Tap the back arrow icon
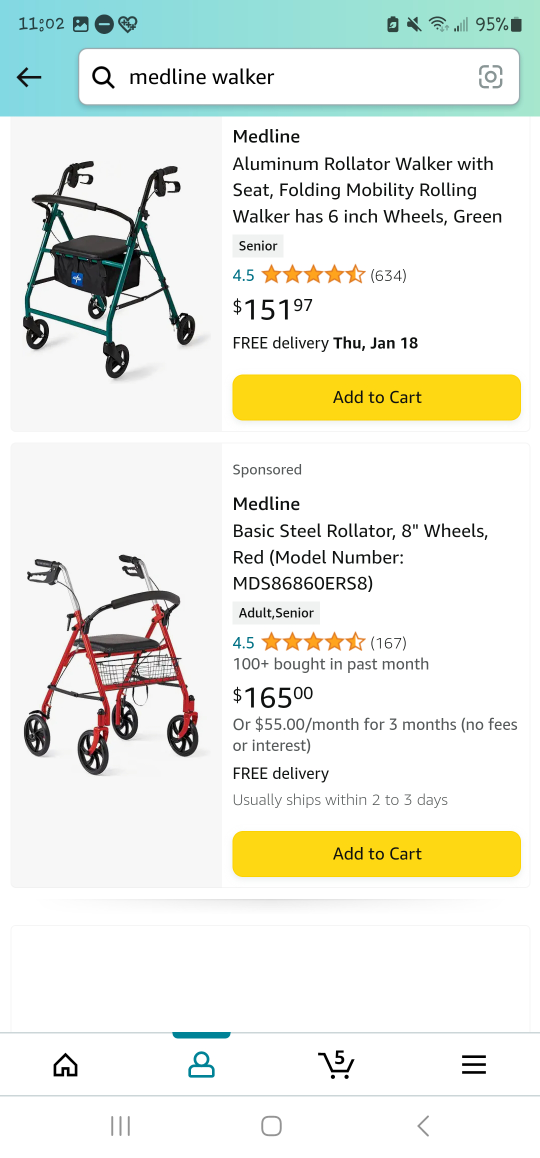This screenshot has width=540, height=1158. click(x=29, y=77)
